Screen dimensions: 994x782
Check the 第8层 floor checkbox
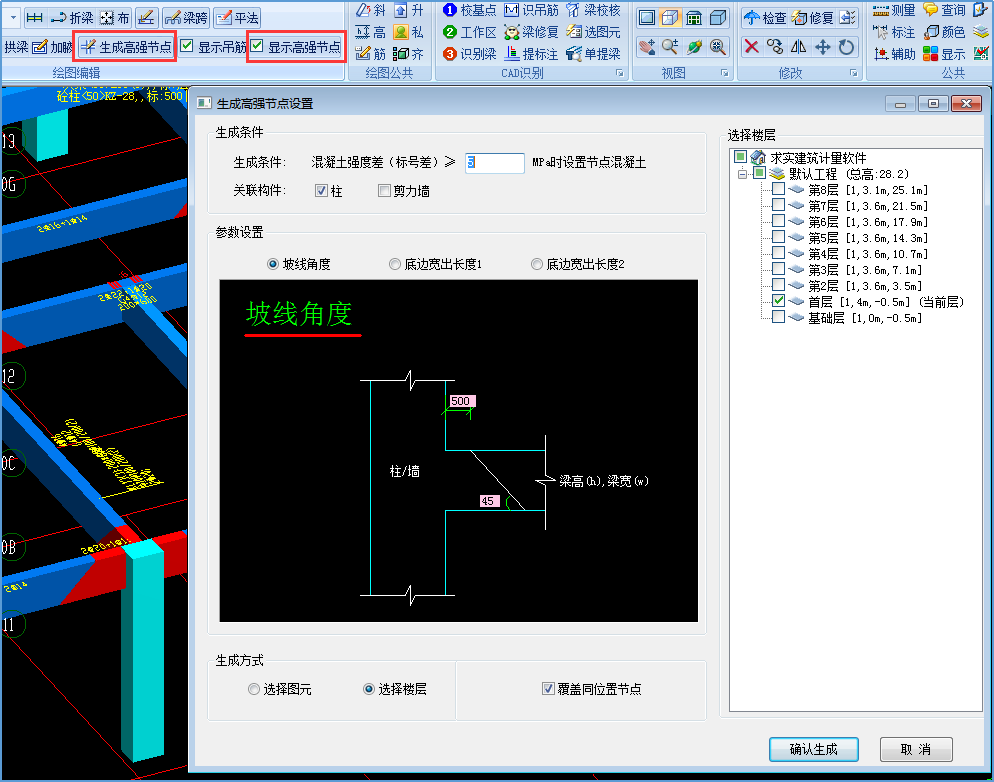point(778,189)
